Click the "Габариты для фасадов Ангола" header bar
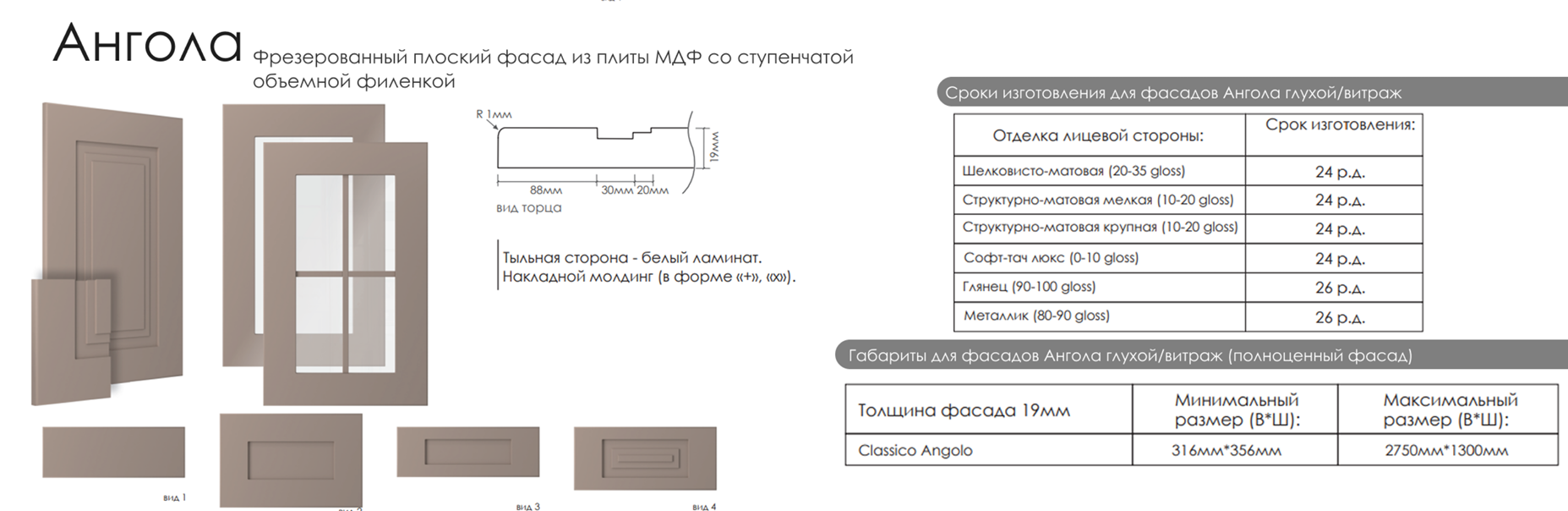 1201,355
